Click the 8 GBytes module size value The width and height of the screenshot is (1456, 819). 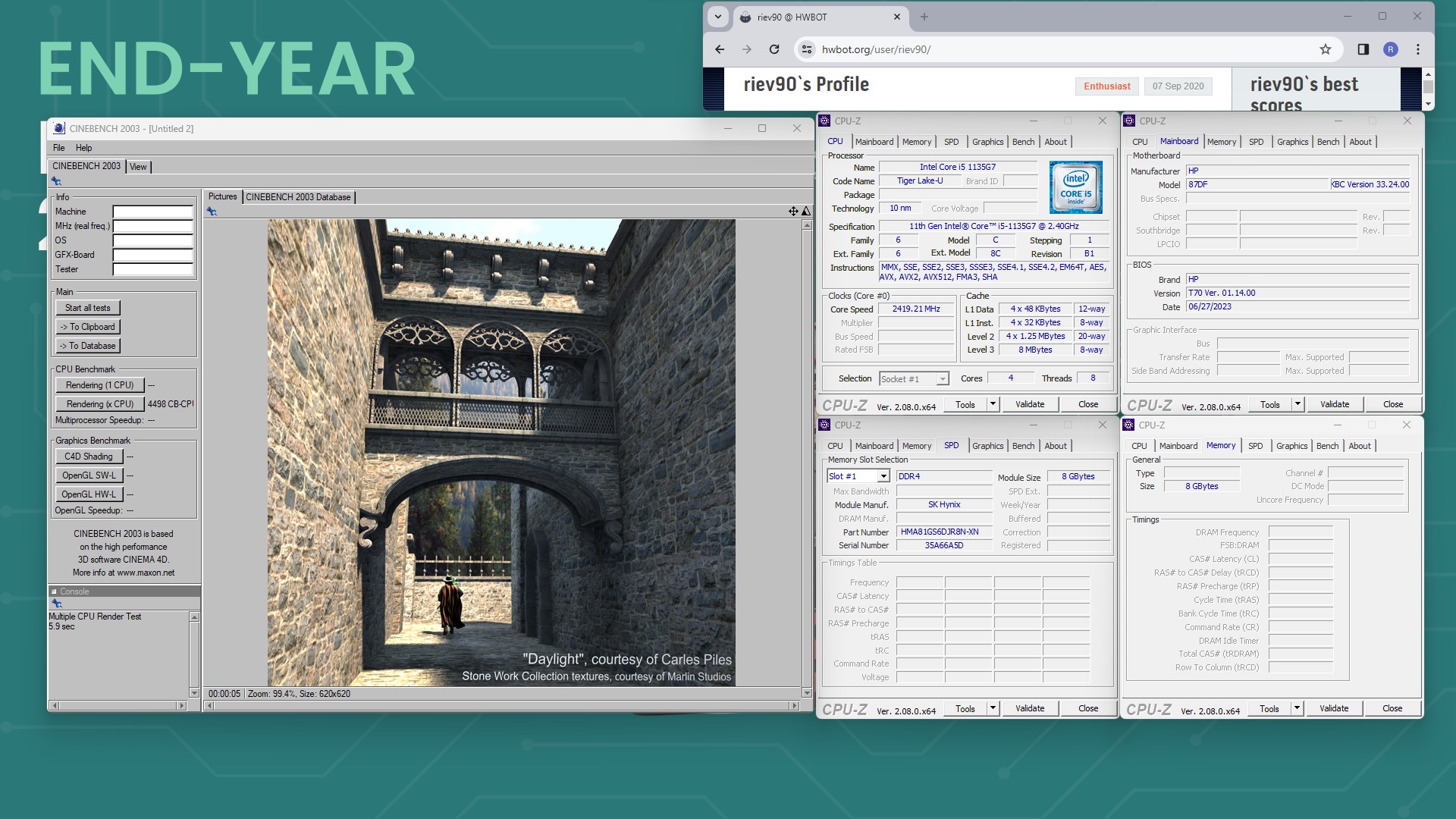tap(1078, 477)
